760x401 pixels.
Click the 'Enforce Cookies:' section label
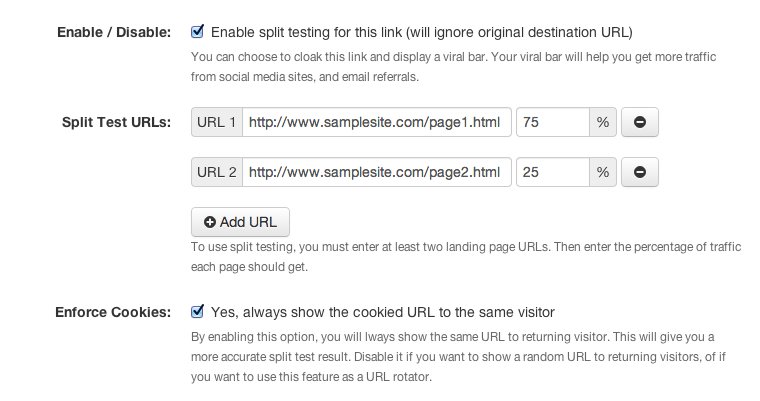[x=116, y=311]
